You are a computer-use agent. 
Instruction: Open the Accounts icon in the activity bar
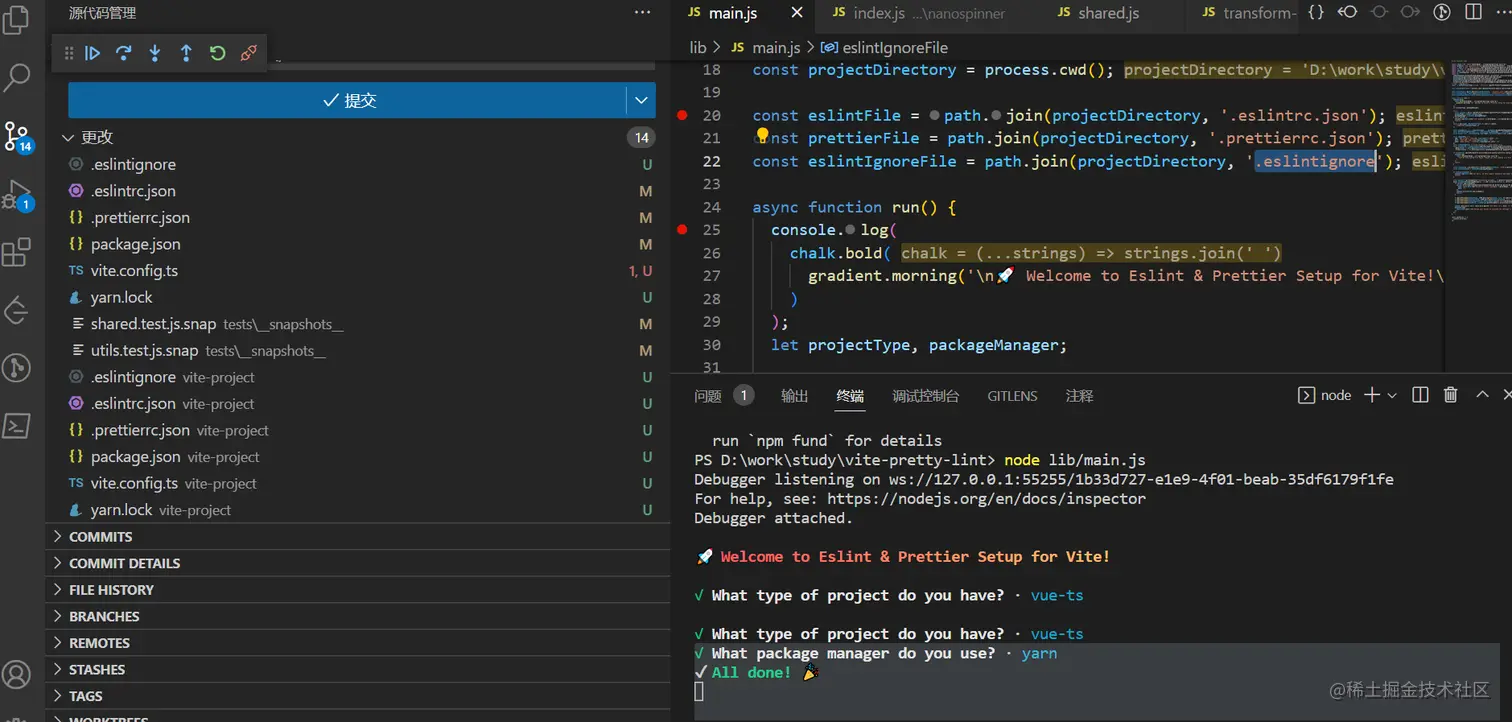[17, 674]
